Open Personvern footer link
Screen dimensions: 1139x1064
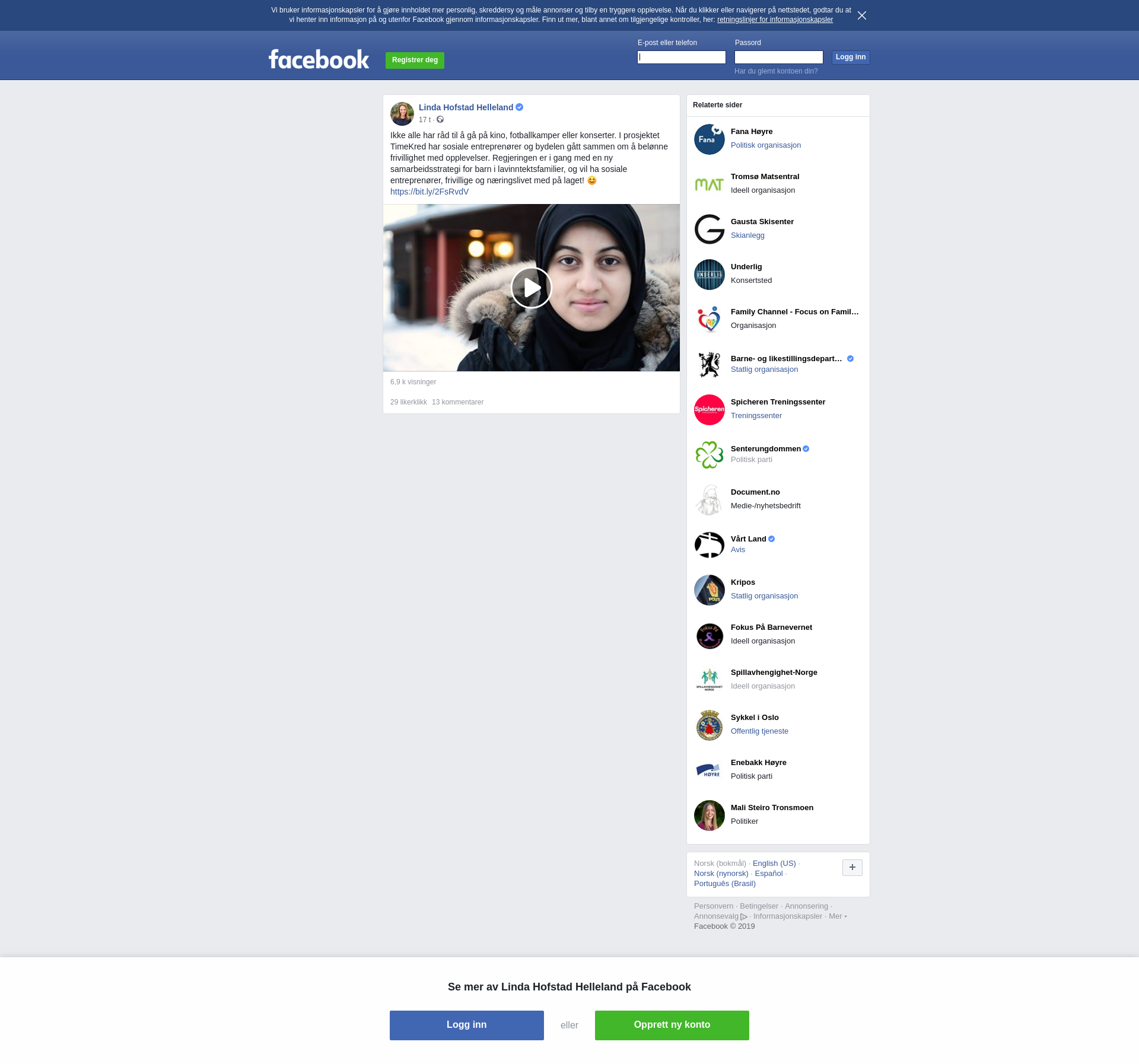[x=714, y=906]
